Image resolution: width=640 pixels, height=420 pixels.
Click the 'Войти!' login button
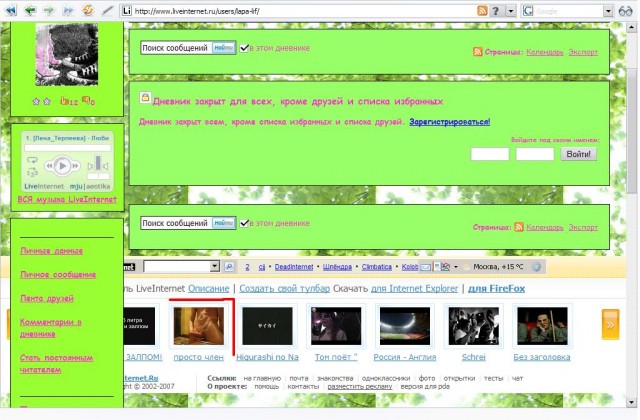[578, 154]
